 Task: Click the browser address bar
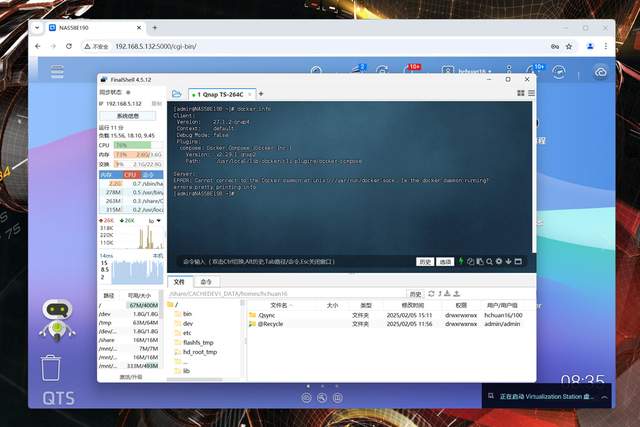pyautogui.click(x=314, y=47)
